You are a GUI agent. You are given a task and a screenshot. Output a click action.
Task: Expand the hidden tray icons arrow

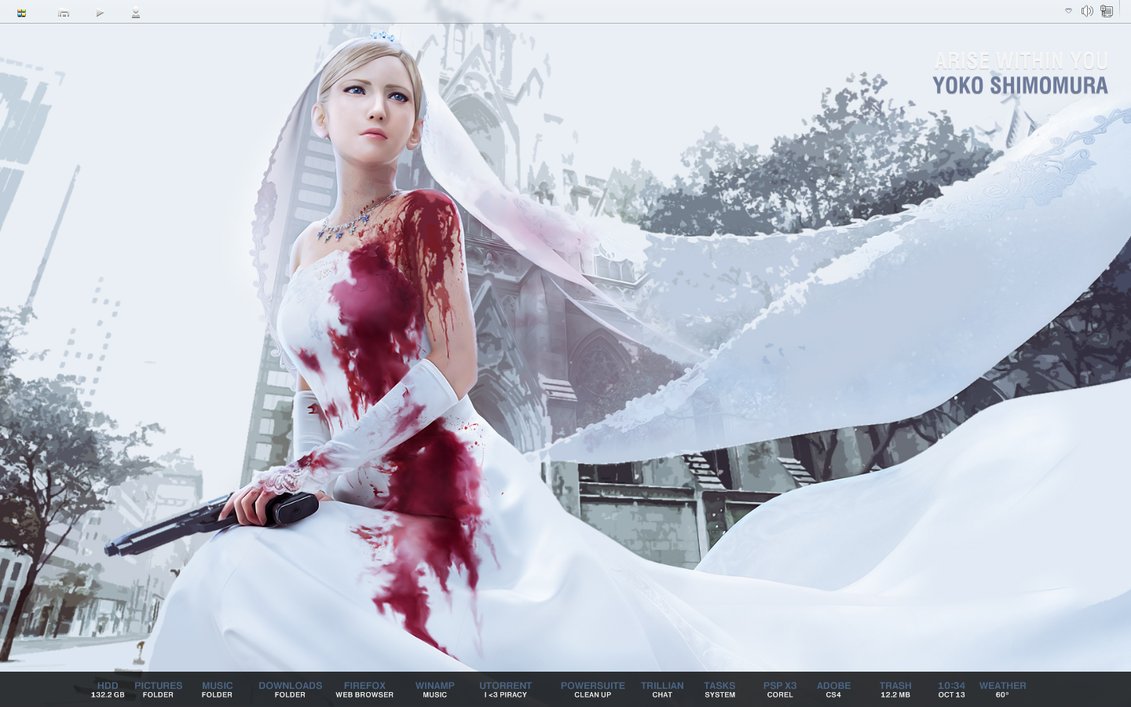click(x=1068, y=11)
